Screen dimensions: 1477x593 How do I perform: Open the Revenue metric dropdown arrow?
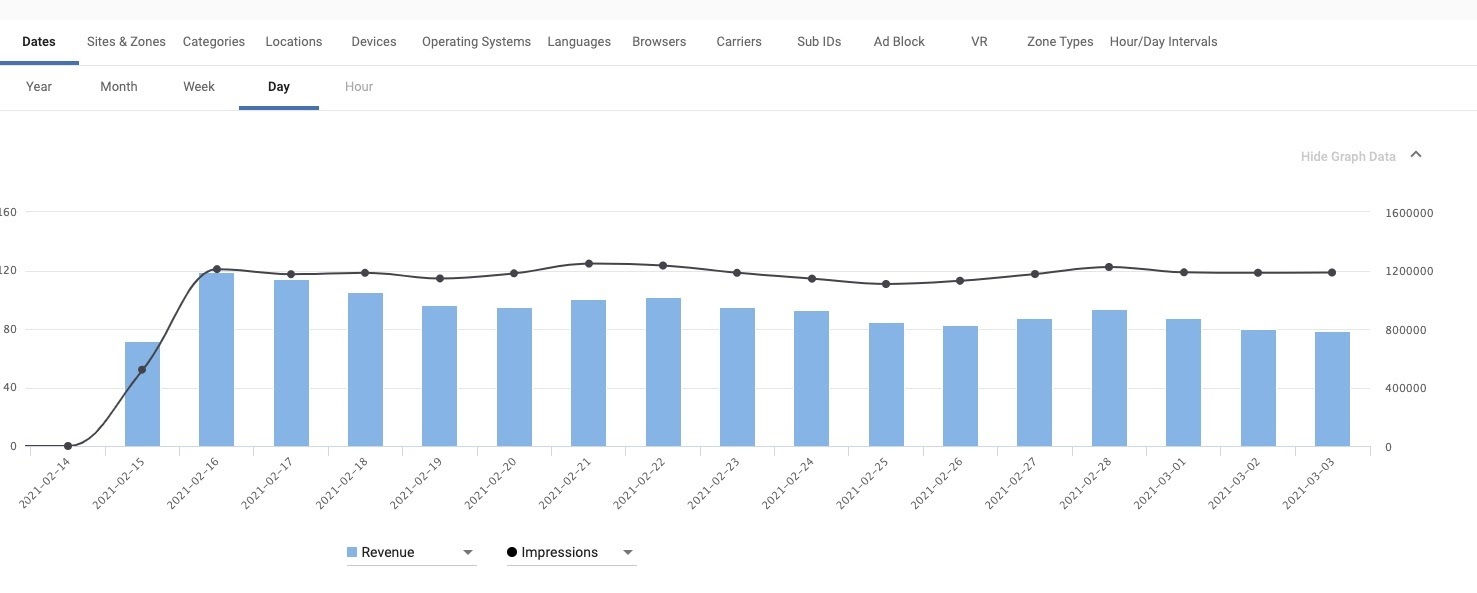pos(467,553)
